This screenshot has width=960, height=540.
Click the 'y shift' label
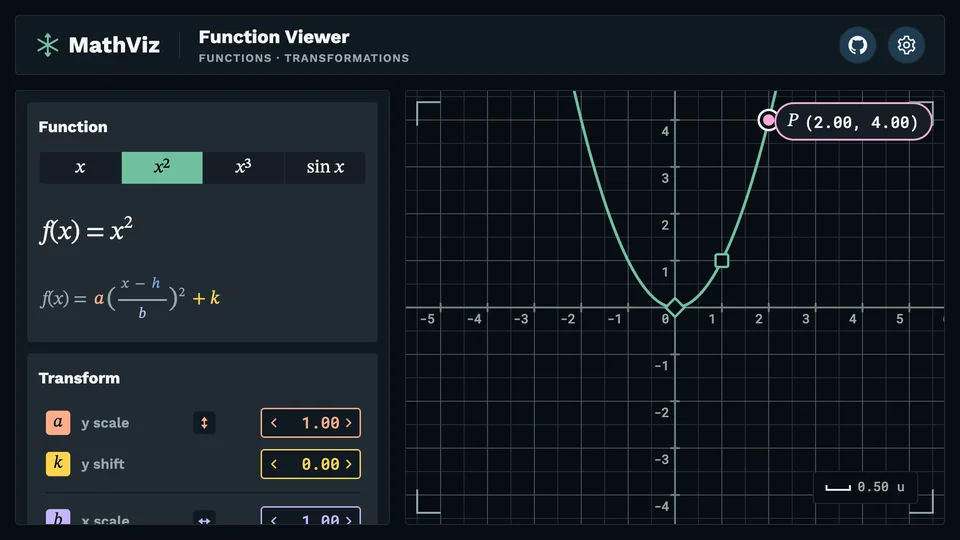[103, 464]
